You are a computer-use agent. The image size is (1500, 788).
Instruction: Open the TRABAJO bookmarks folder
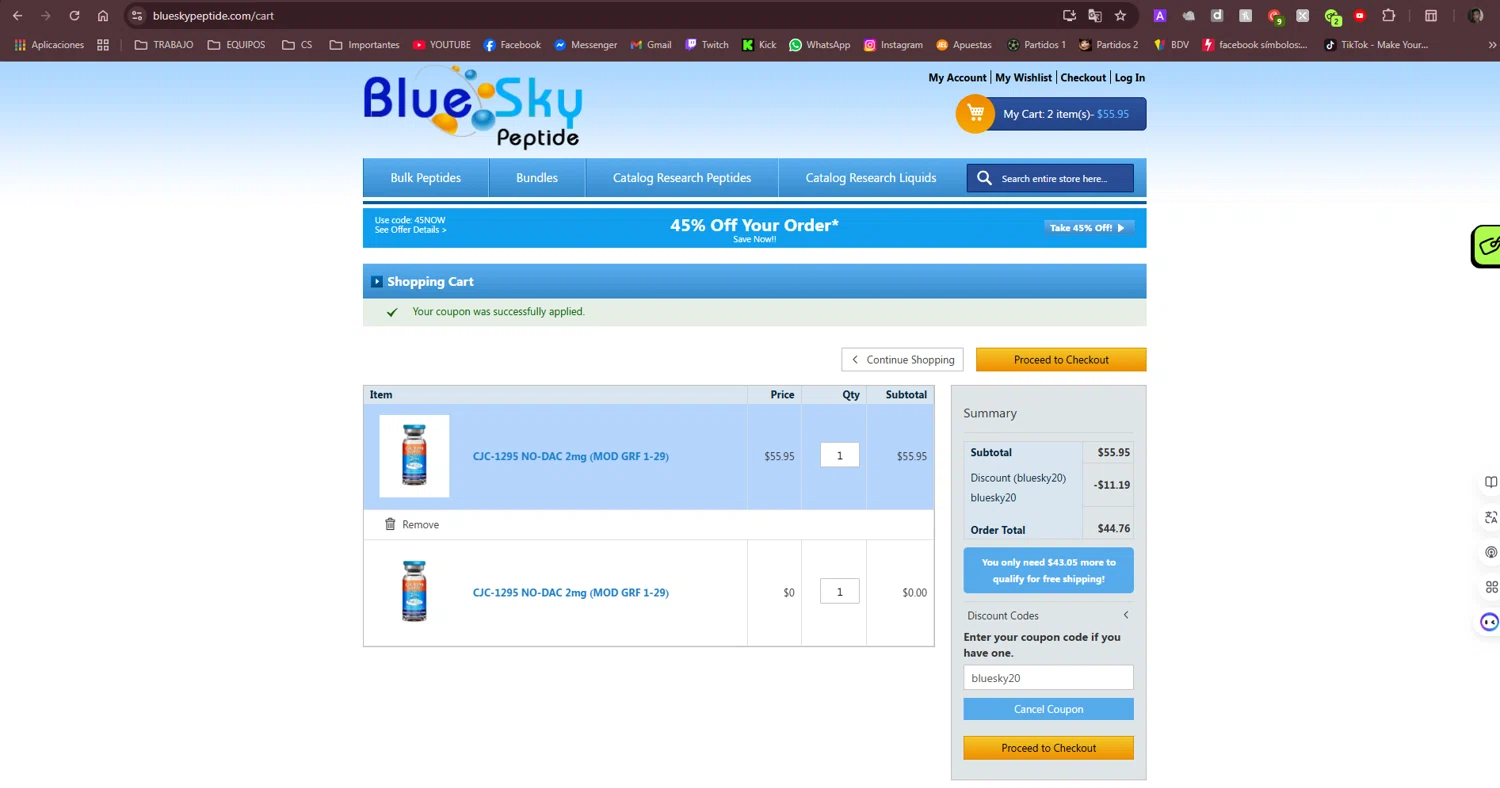(164, 44)
